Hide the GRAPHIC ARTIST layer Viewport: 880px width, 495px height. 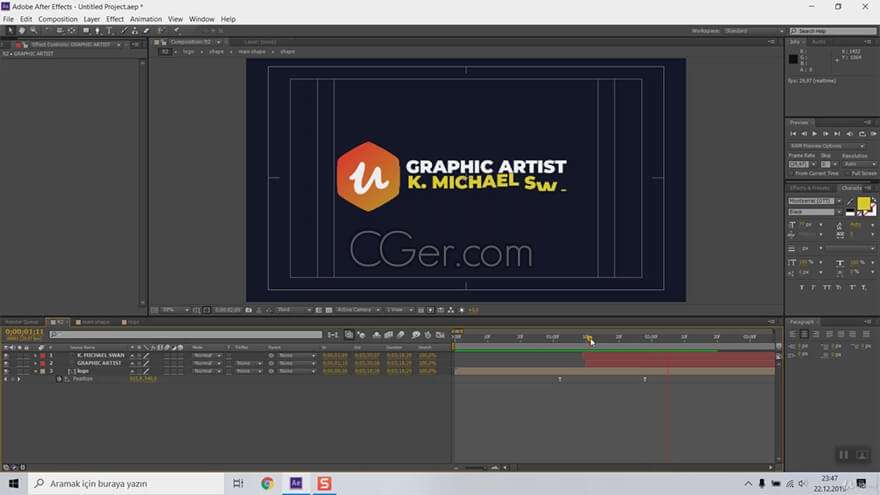[x=6, y=363]
